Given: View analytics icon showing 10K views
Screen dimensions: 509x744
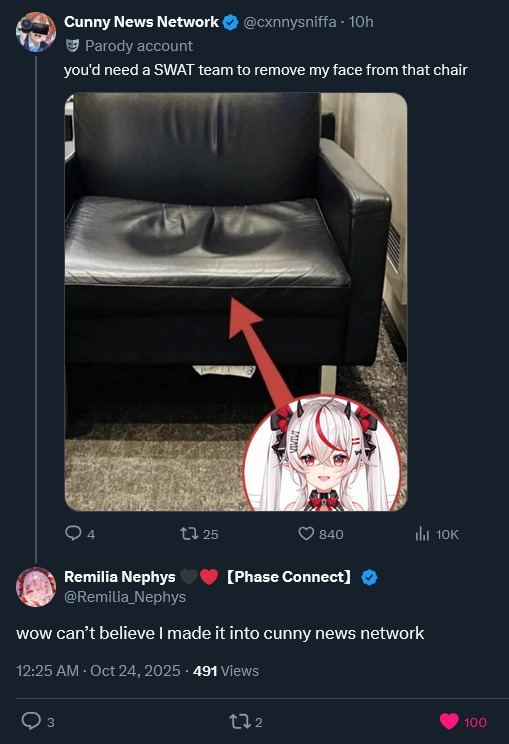Looking at the screenshot, I should click(422, 534).
